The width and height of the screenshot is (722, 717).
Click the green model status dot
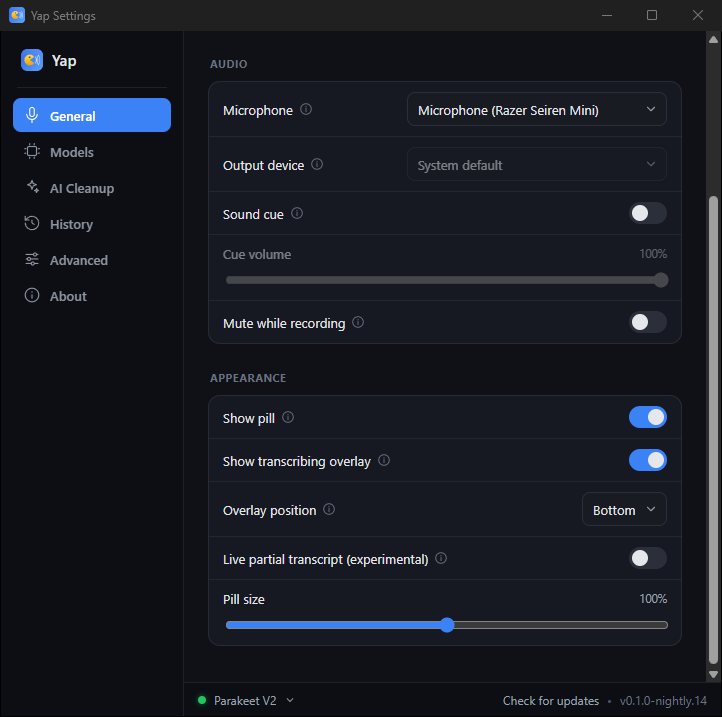(x=202, y=700)
